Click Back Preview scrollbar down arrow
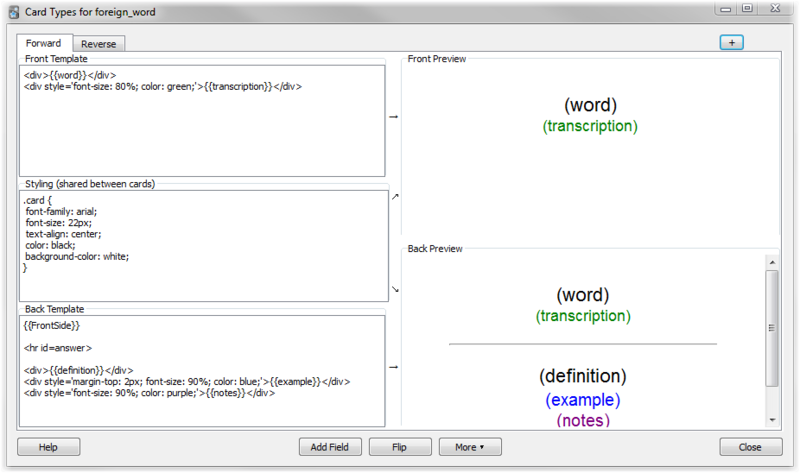Screen dimensions: 800x473 [x=772, y=420]
